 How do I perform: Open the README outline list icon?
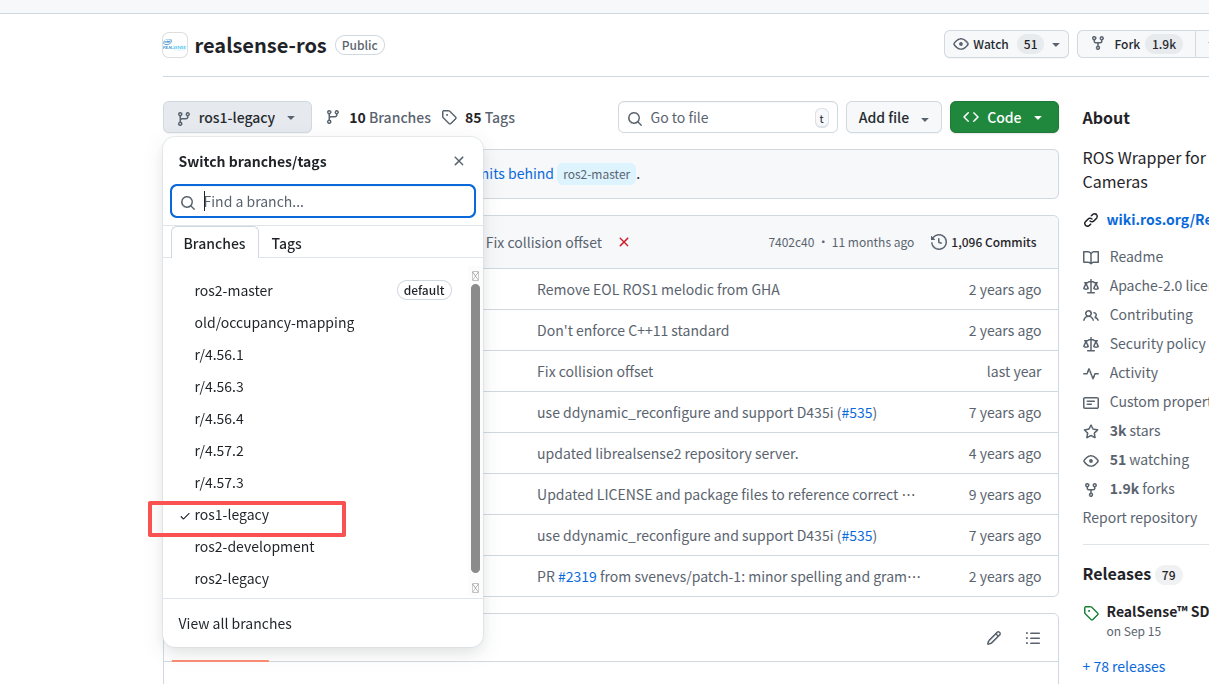coord(1033,638)
